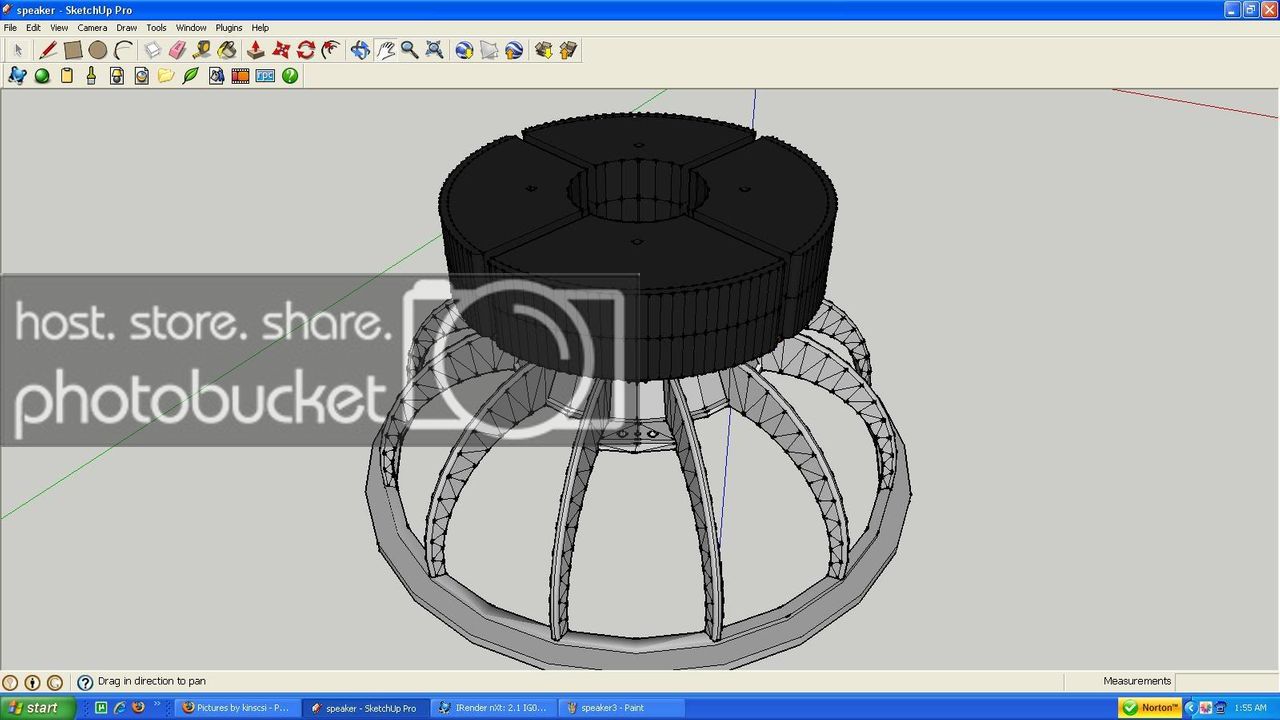The width and height of the screenshot is (1280, 720).
Task: Click the green help question mark icon
Action: pos(290,75)
